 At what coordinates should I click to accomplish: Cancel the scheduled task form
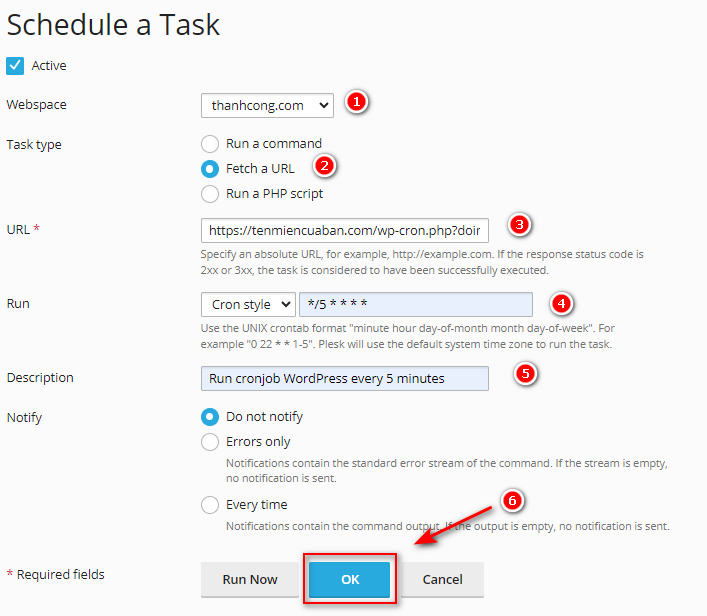(442, 579)
